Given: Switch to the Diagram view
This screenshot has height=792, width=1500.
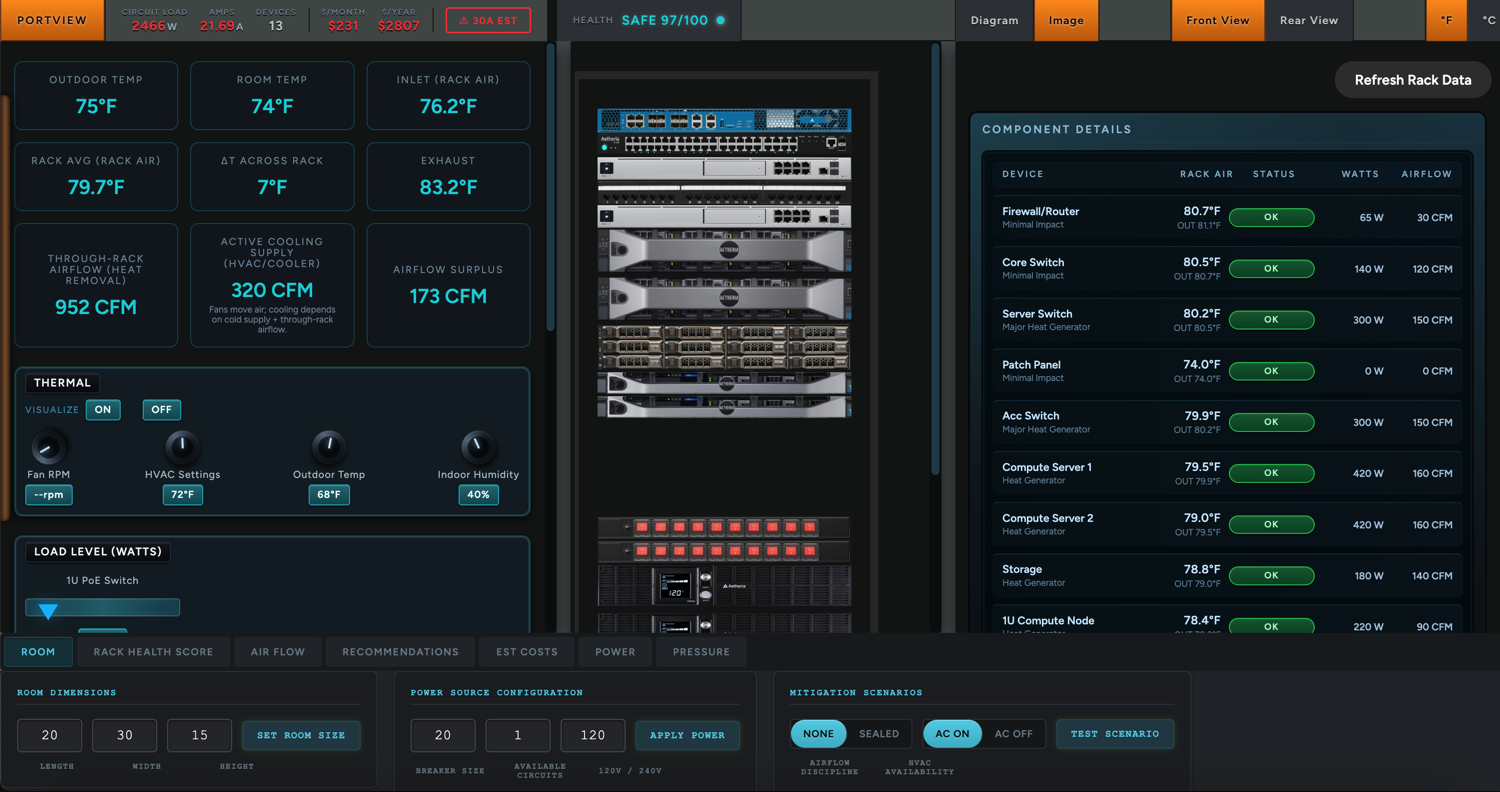Looking at the screenshot, I should (x=993, y=19).
